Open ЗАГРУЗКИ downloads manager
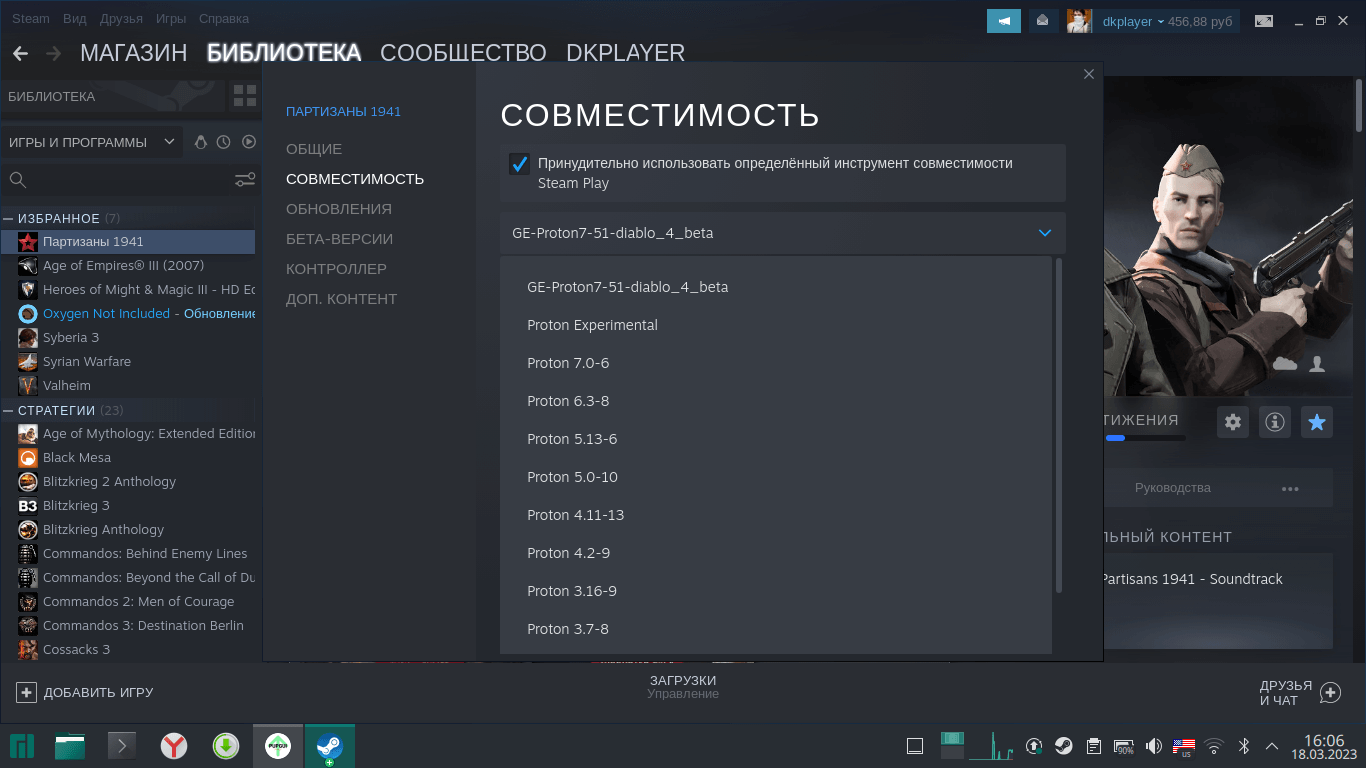The width and height of the screenshot is (1366, 768). (683, 681)
